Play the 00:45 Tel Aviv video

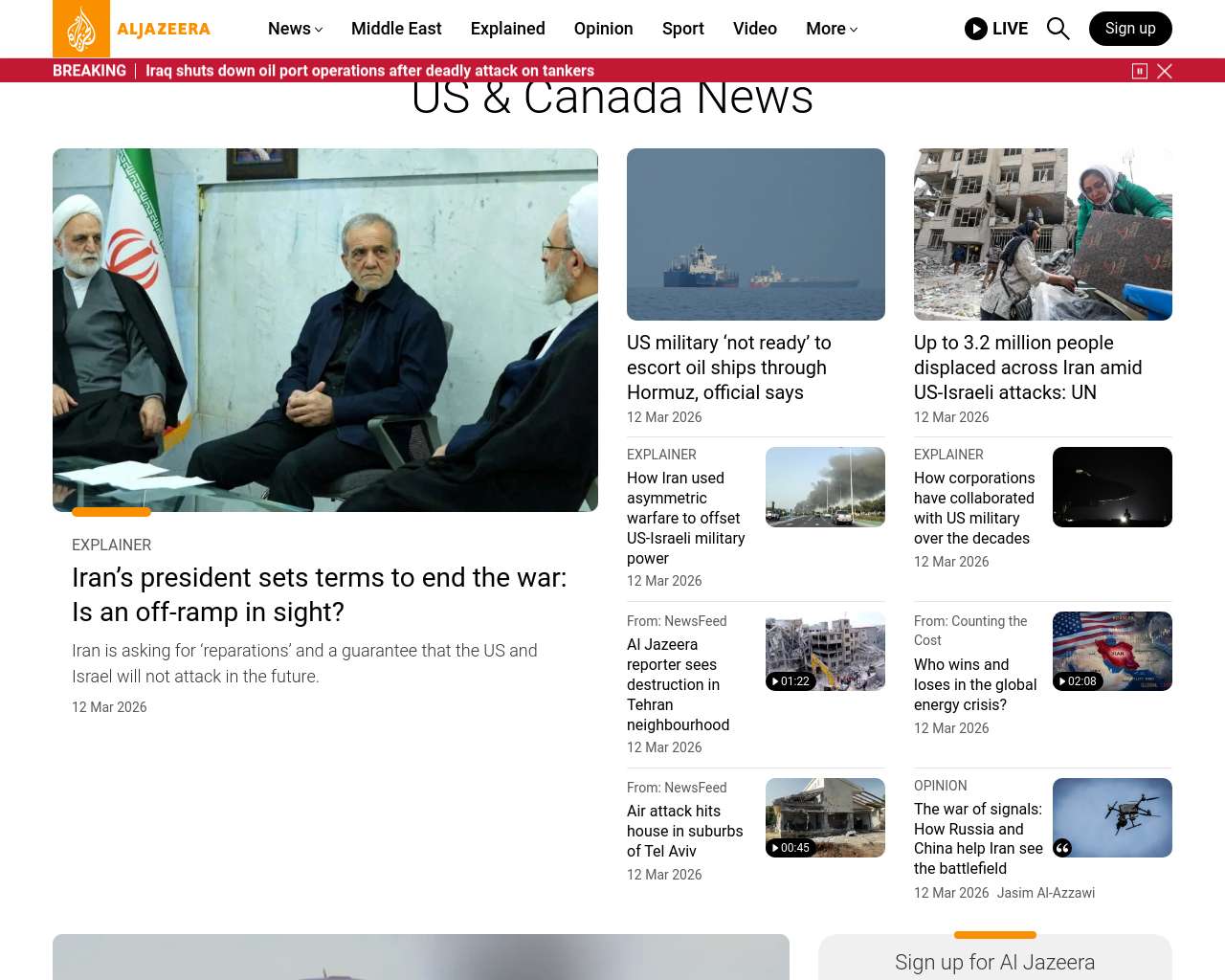point(791,848)
